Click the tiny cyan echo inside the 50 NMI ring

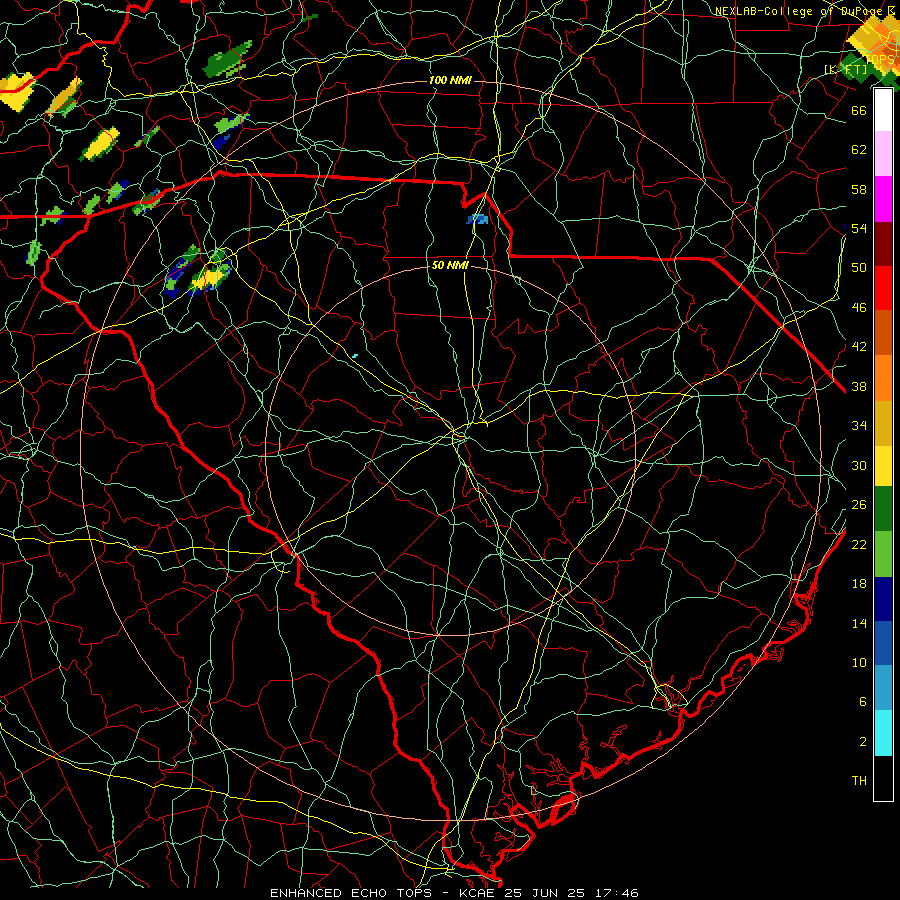coord(355,356)
